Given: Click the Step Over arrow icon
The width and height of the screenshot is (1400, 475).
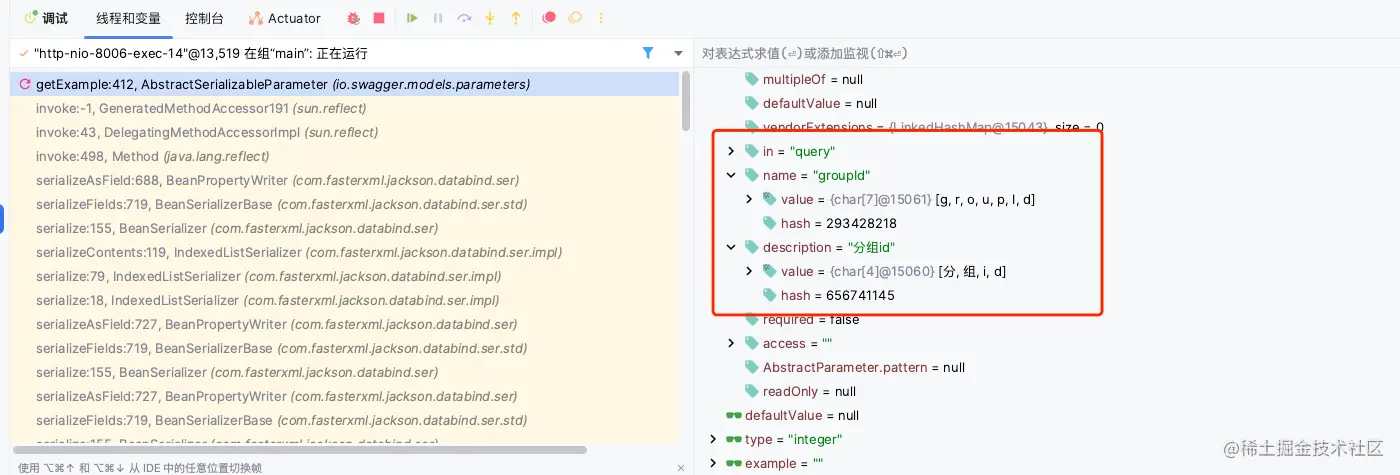Looking at the screenshot, I should [x=464, y=18].
